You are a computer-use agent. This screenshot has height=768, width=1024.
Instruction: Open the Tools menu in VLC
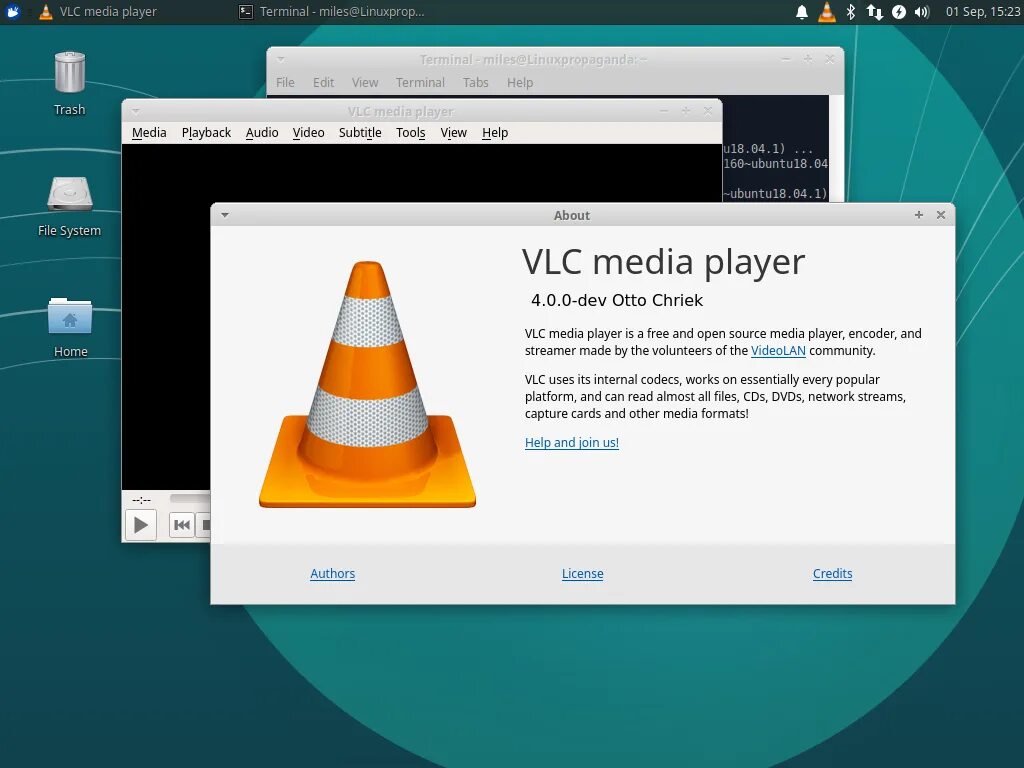410,133
